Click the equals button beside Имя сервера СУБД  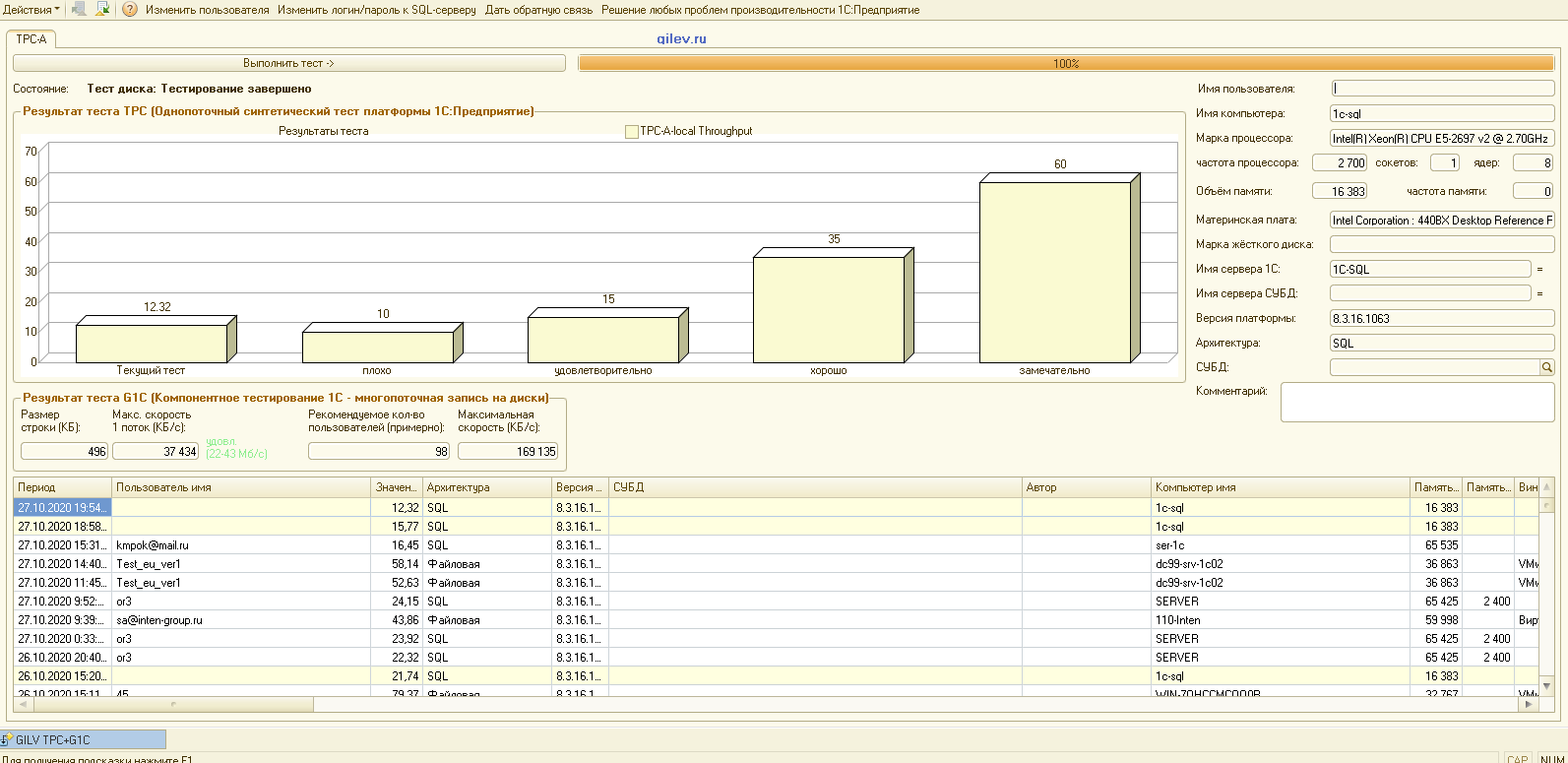coord(1540,293)
